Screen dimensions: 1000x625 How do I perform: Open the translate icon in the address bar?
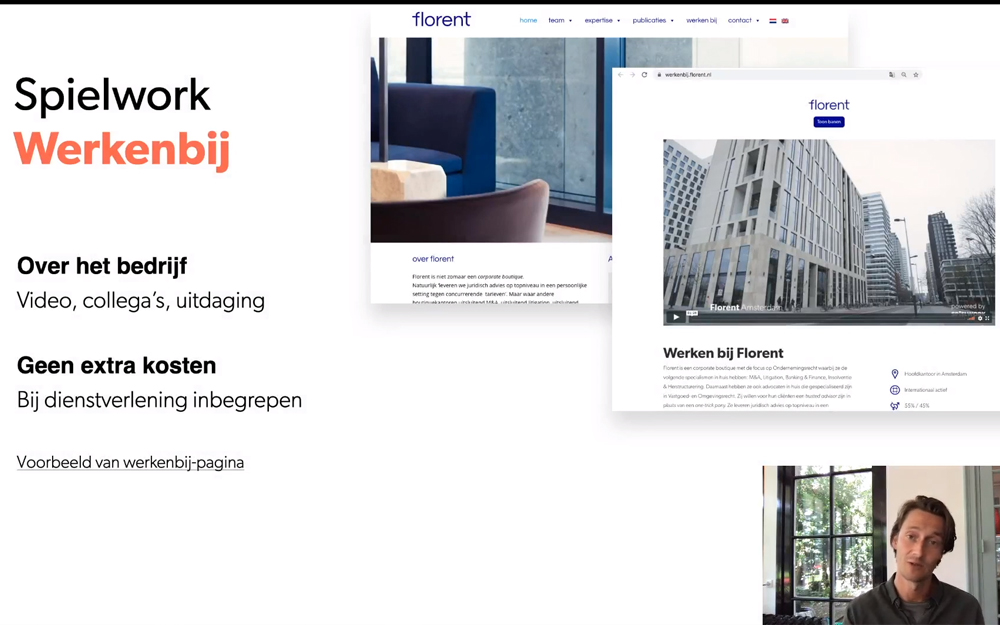(890, 75)
